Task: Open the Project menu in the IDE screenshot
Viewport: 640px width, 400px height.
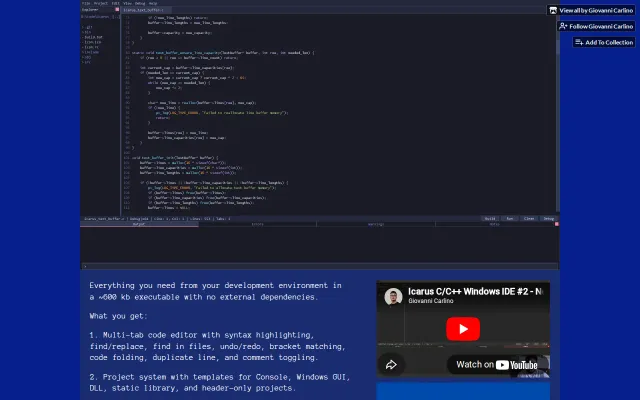Action: pyautogui.click(x=101, y=3)
